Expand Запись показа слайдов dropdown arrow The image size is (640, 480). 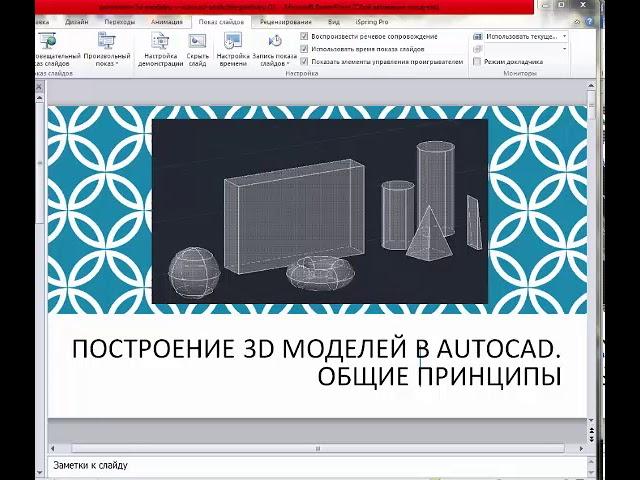click(x=288, y=64)
